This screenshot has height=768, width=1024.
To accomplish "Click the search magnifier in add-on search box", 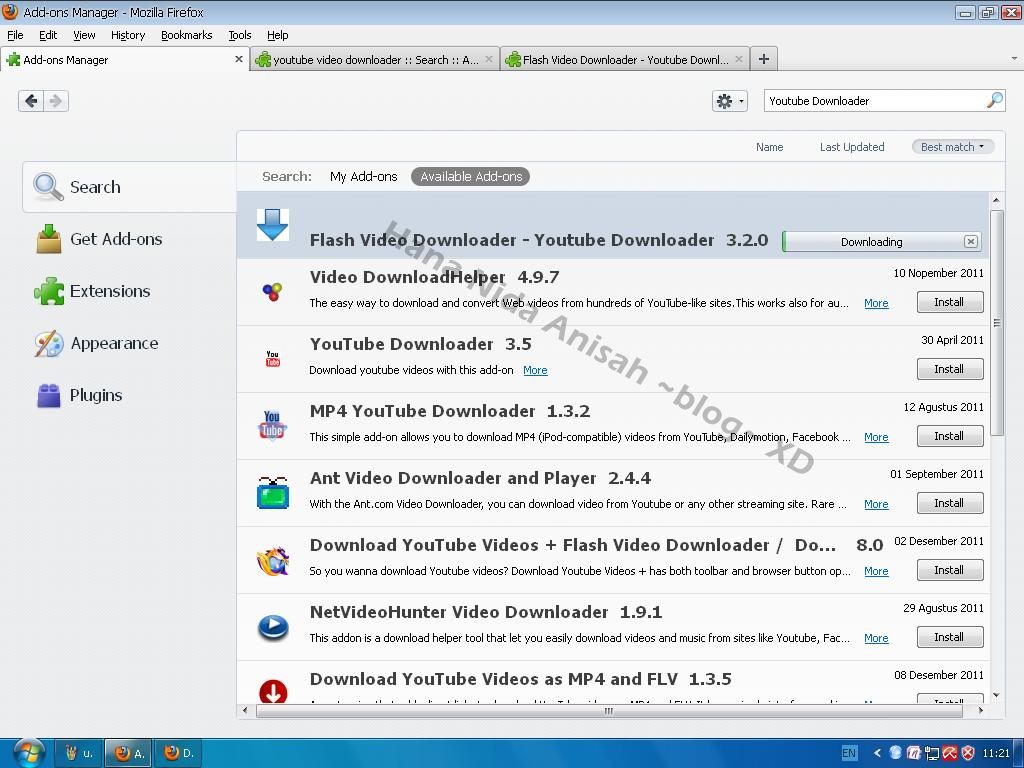I will pos(994,101).
